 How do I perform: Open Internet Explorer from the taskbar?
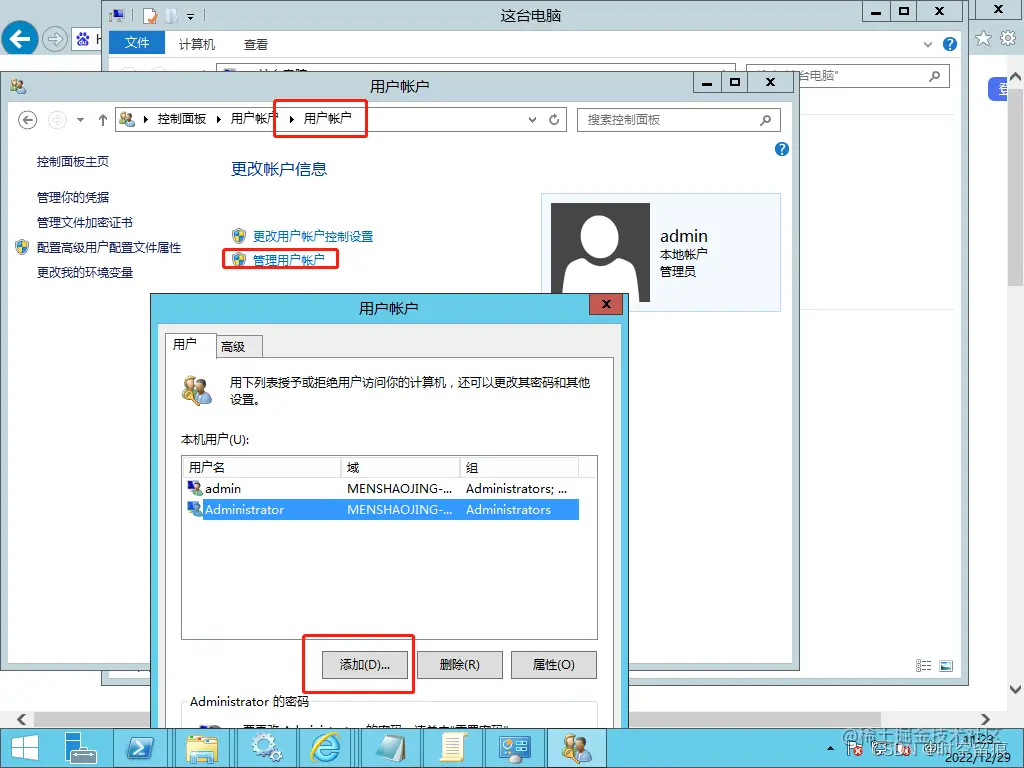pyautogui.click(x=326, y=748)
